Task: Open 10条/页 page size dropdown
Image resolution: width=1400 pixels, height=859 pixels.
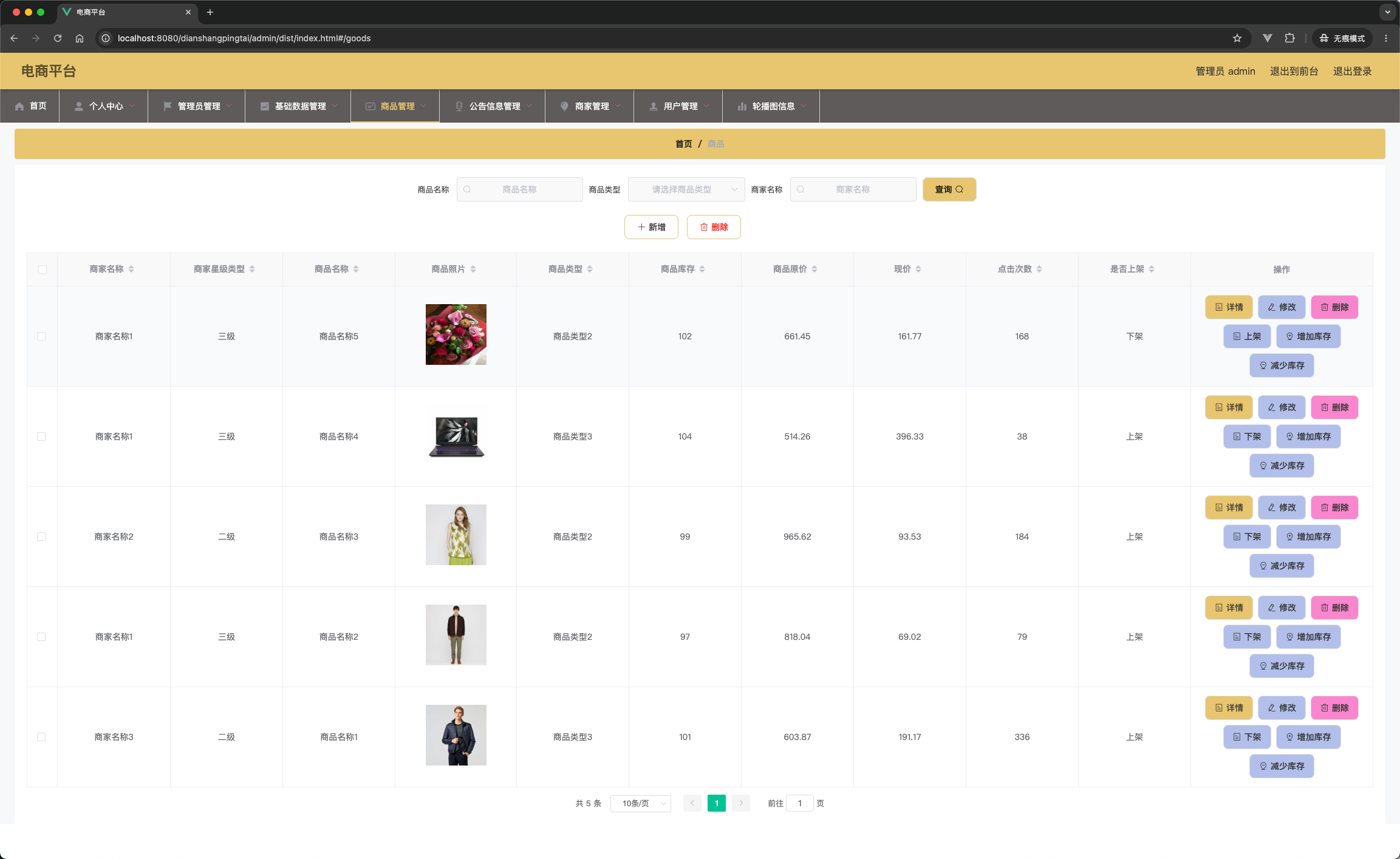Action: 641,803
